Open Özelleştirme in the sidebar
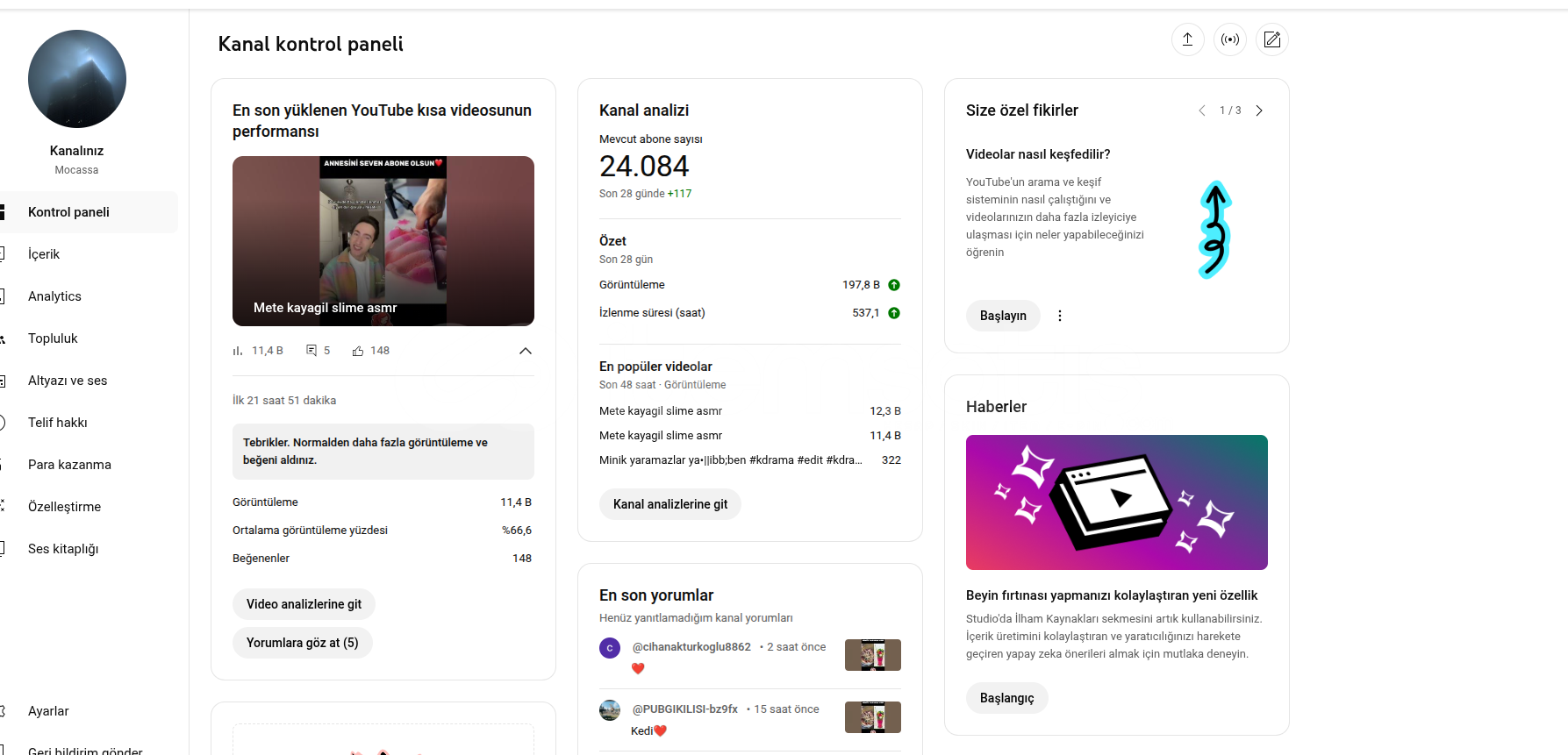Screen dimensions: 1568x755 click(x=89, y=507)
